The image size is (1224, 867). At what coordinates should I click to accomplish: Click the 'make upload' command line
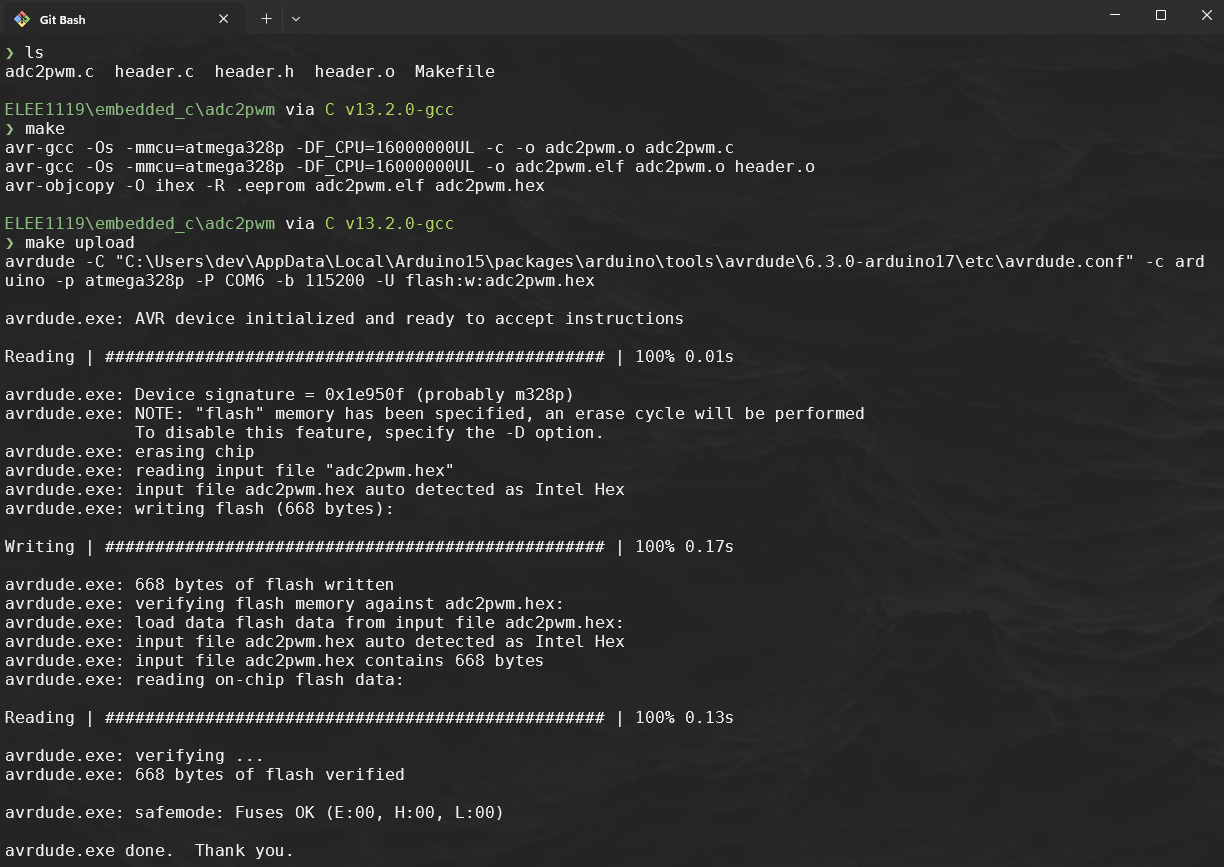click(80, 243)
